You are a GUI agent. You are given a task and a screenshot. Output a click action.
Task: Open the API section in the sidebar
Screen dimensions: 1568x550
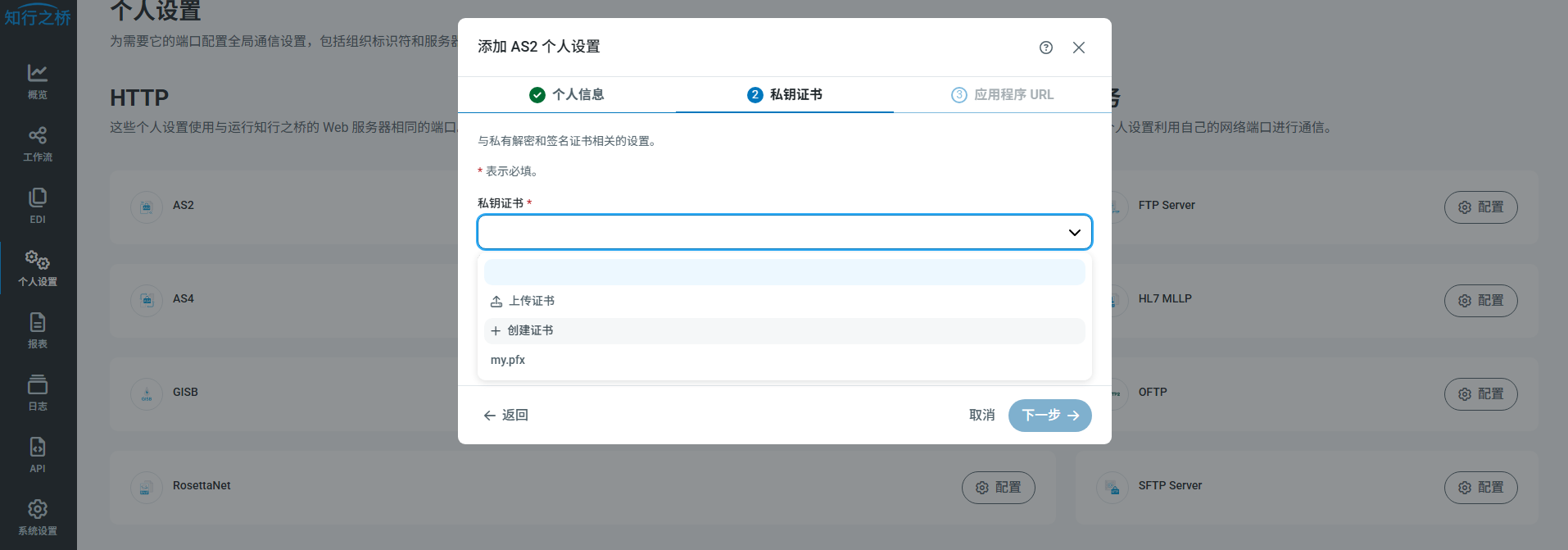(x=38, y=455)
